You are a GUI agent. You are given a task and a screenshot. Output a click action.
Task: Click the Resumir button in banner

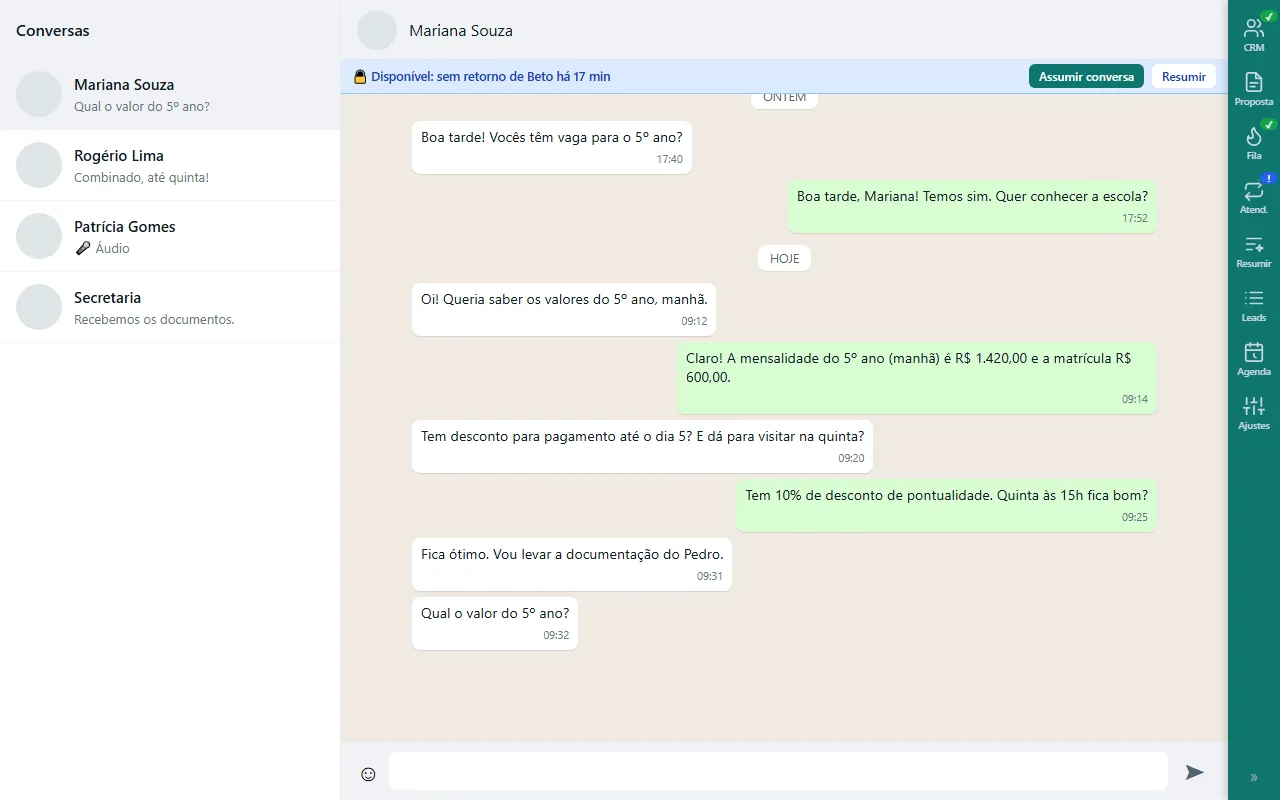point(1184,77)
